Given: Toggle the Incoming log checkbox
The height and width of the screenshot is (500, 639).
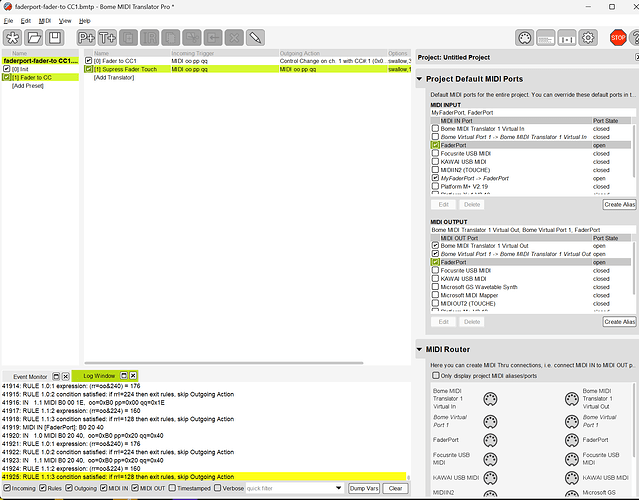Looking at the screenshot, I should click(7, 488).
